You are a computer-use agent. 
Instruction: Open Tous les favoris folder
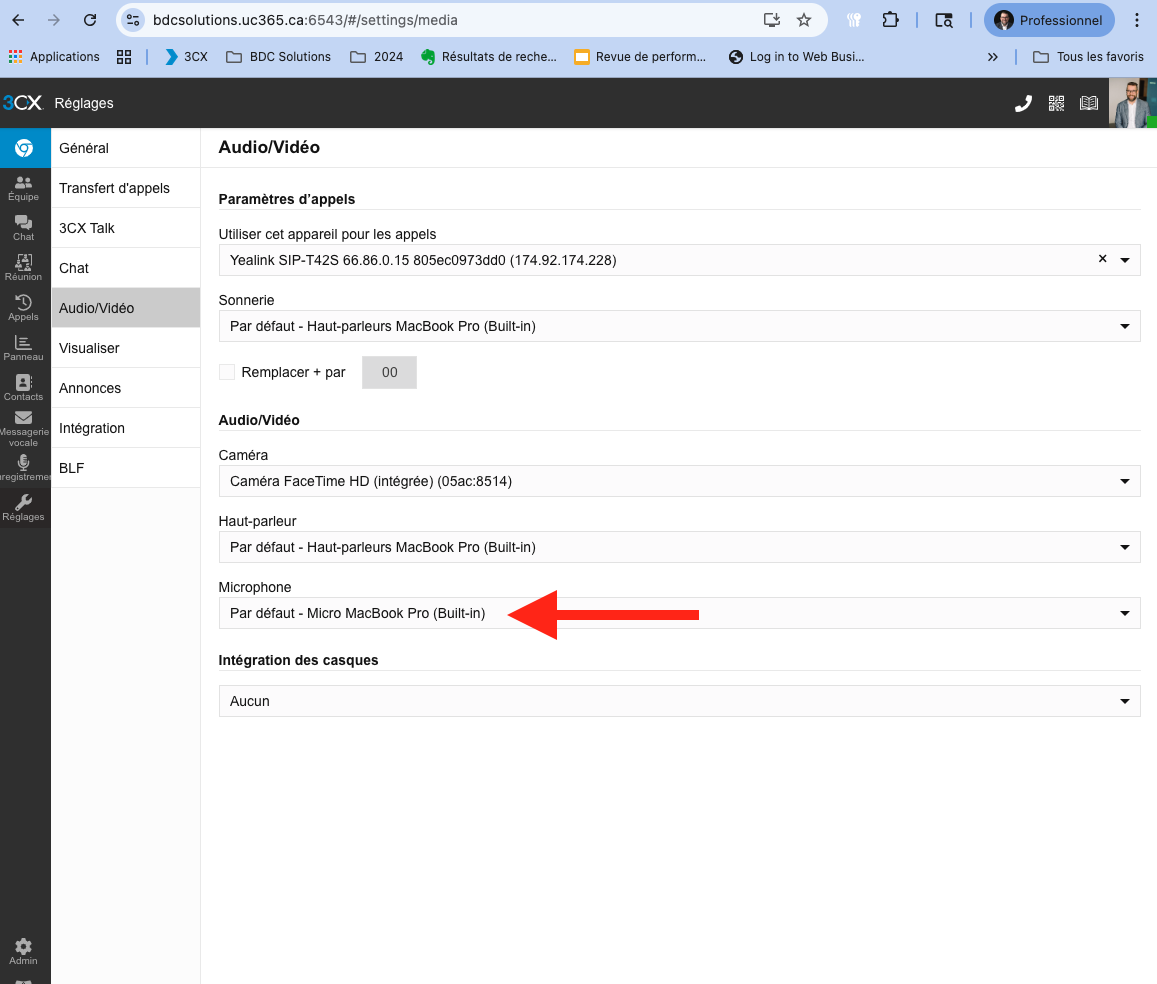click(1088, 57)
